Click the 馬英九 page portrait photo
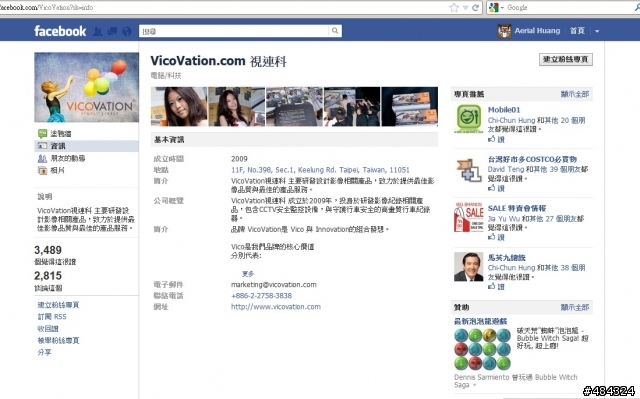Image resolution: width=640 pixels, height=399 pixels. click(x=469, y=267)
